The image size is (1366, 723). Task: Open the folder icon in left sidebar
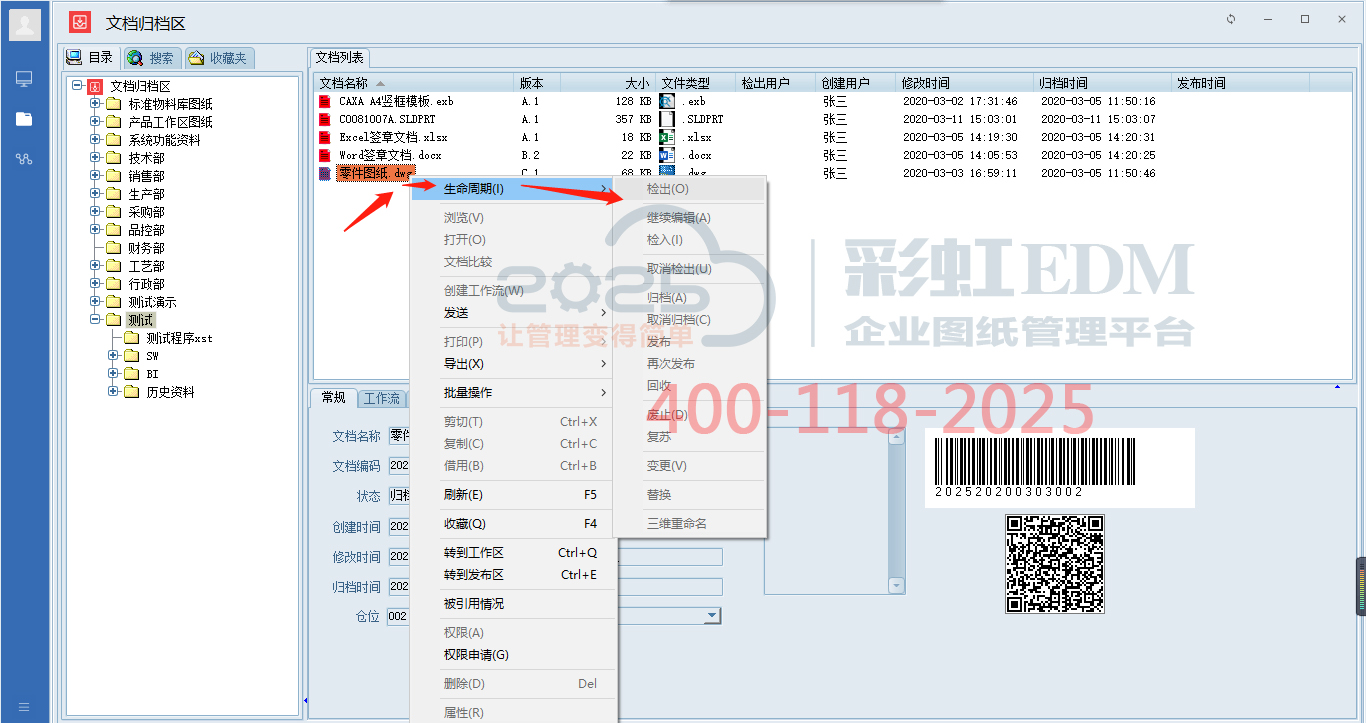[x=24, y=119]
